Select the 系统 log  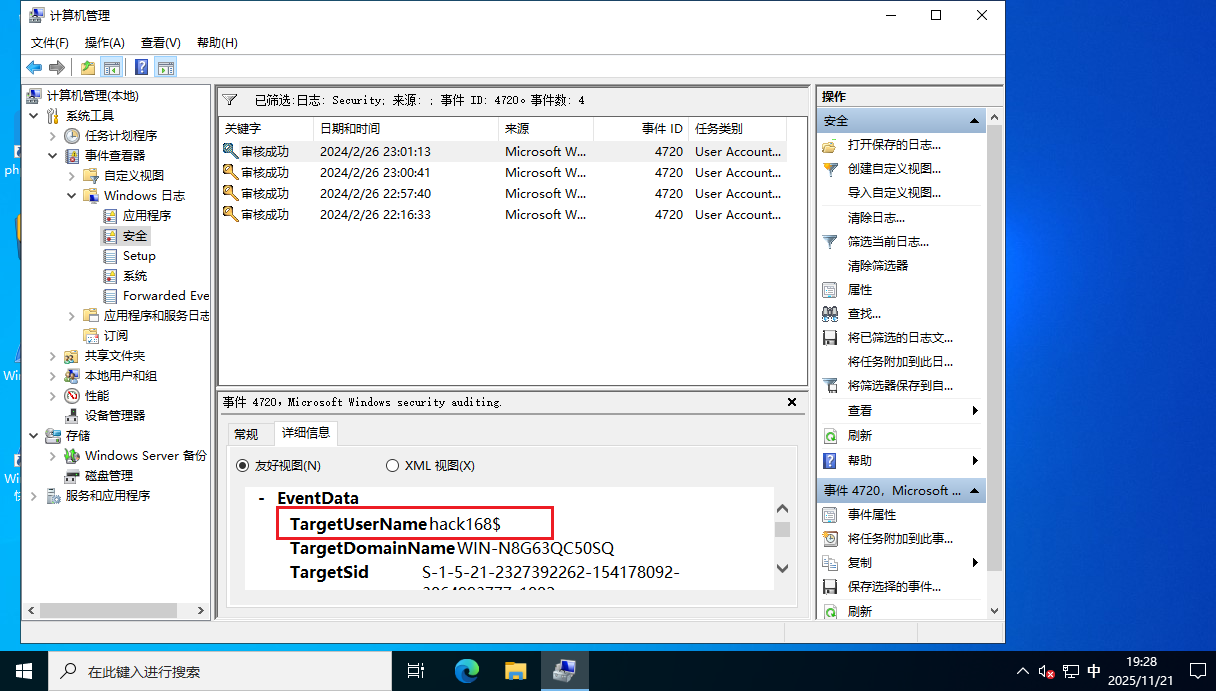[135, 276]
